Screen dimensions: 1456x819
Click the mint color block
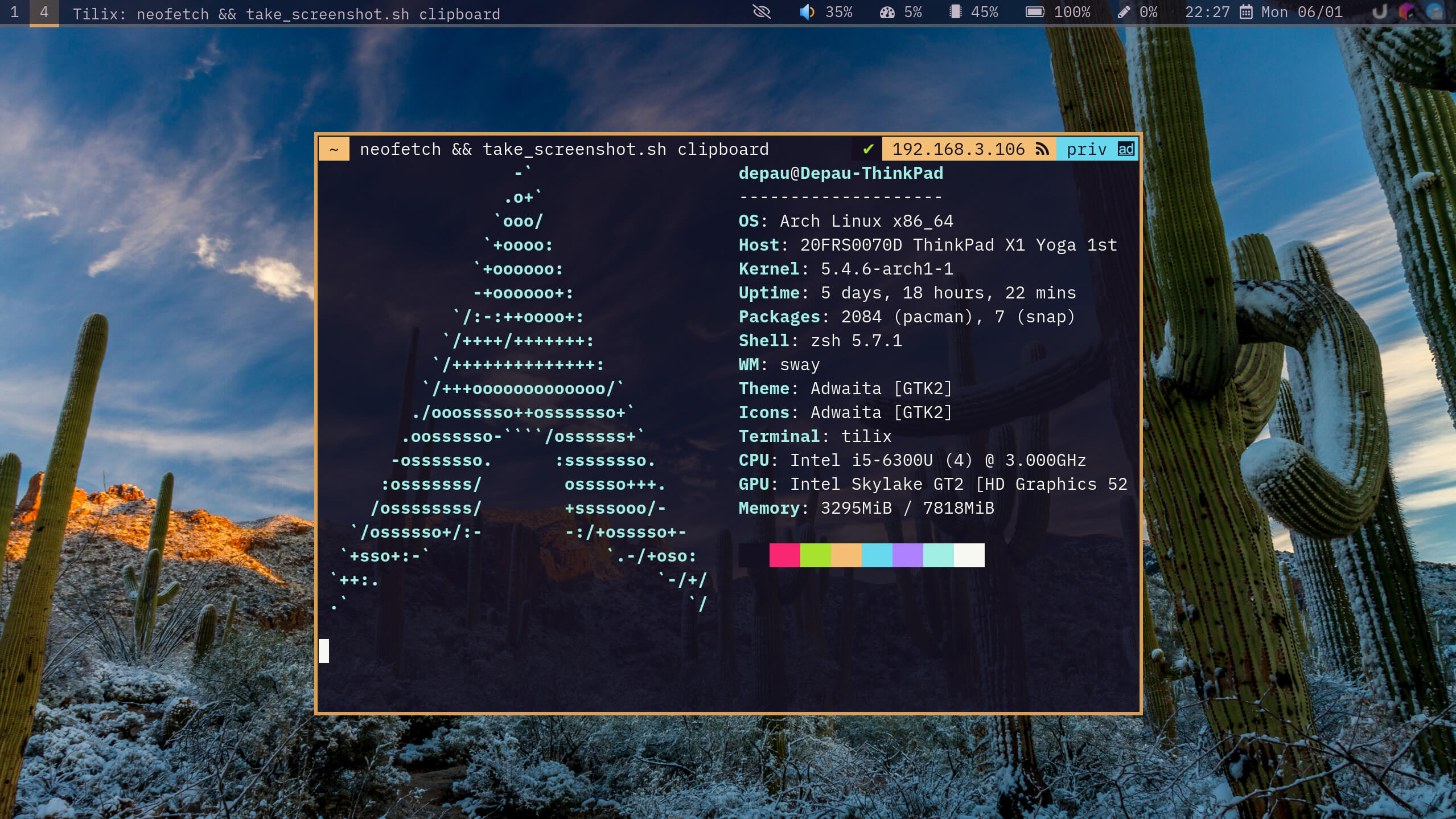pos(939,555)
